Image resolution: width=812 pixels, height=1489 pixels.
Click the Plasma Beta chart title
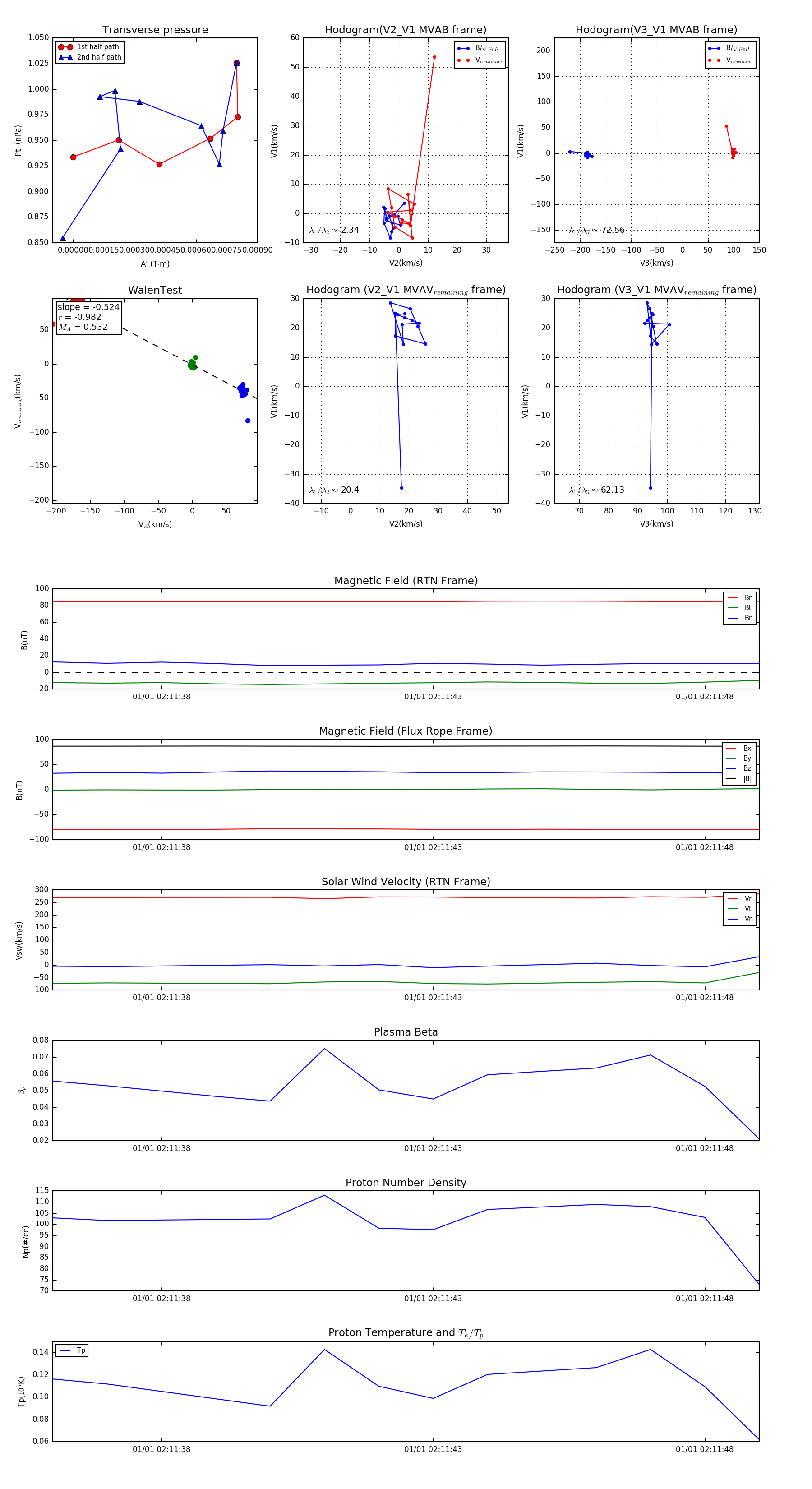406,1032
